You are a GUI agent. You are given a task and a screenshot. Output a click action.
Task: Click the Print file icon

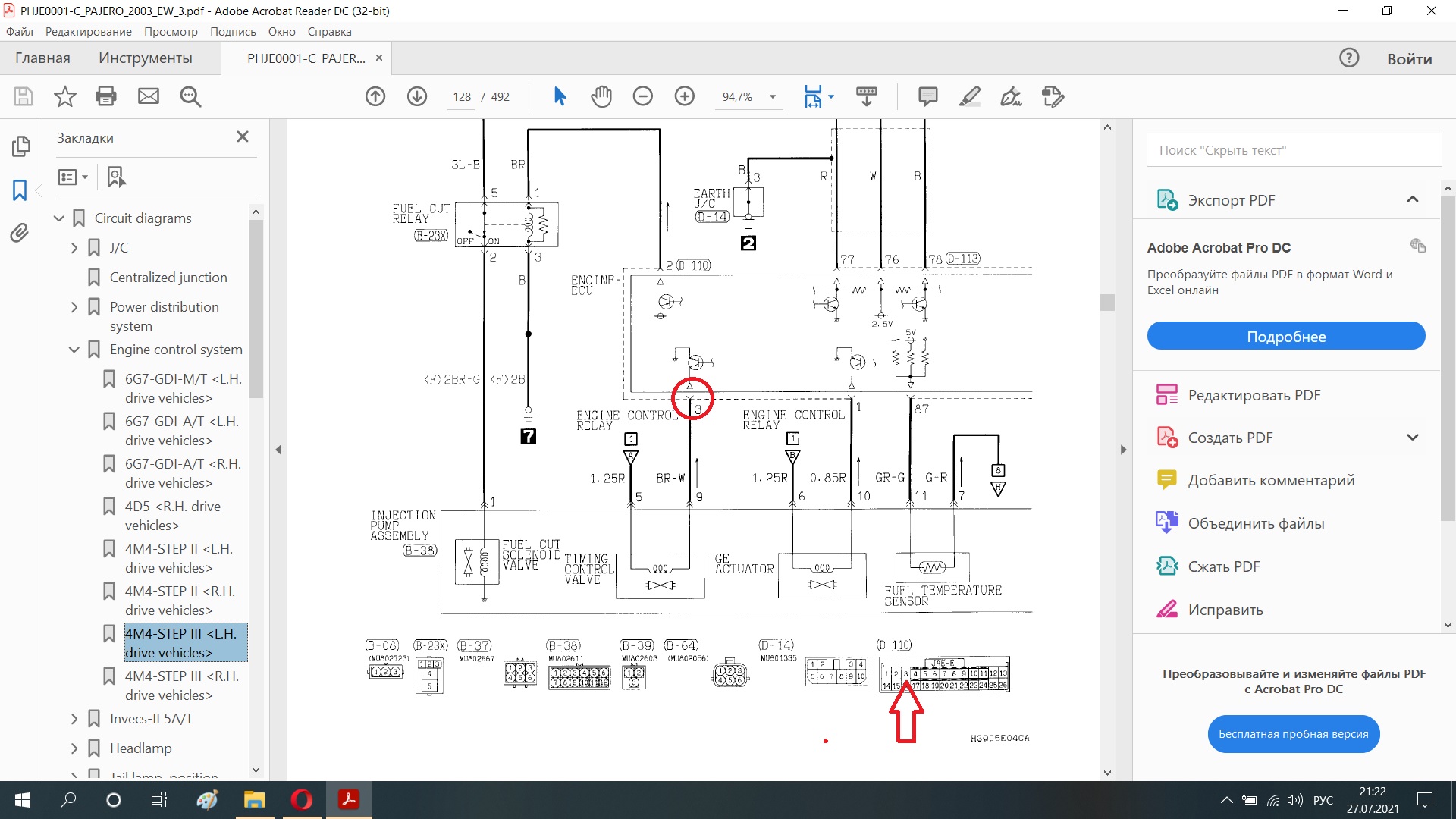pyautogui.click(x=106, y=96)
